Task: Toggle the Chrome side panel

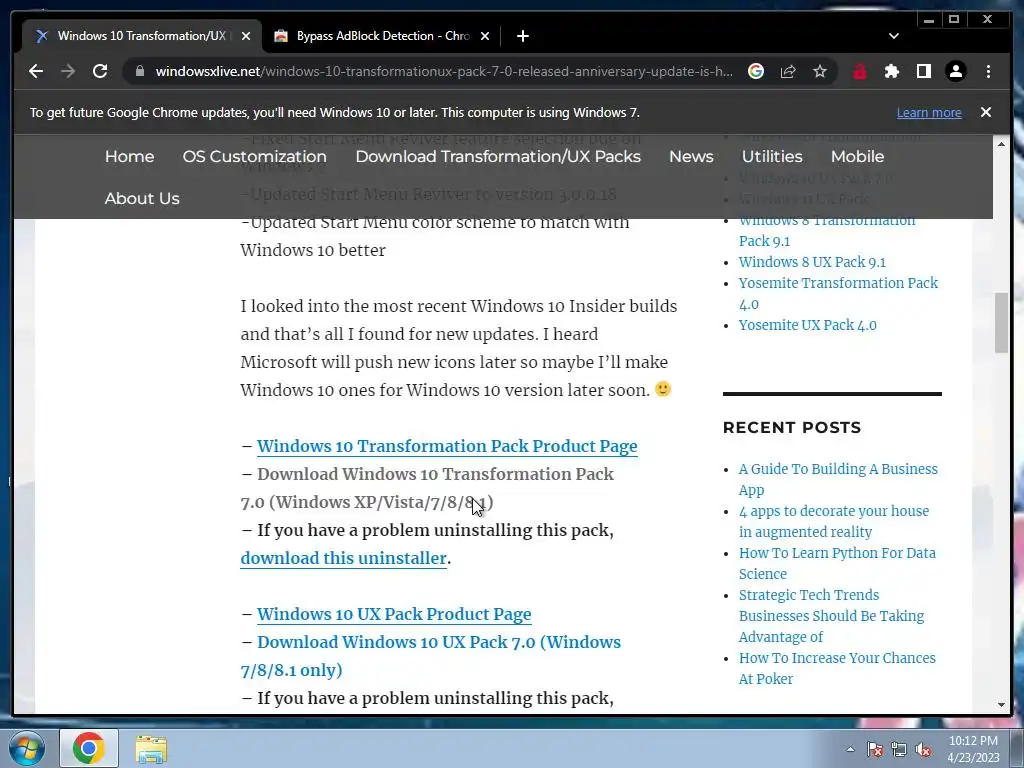Action: pos(923,71)
